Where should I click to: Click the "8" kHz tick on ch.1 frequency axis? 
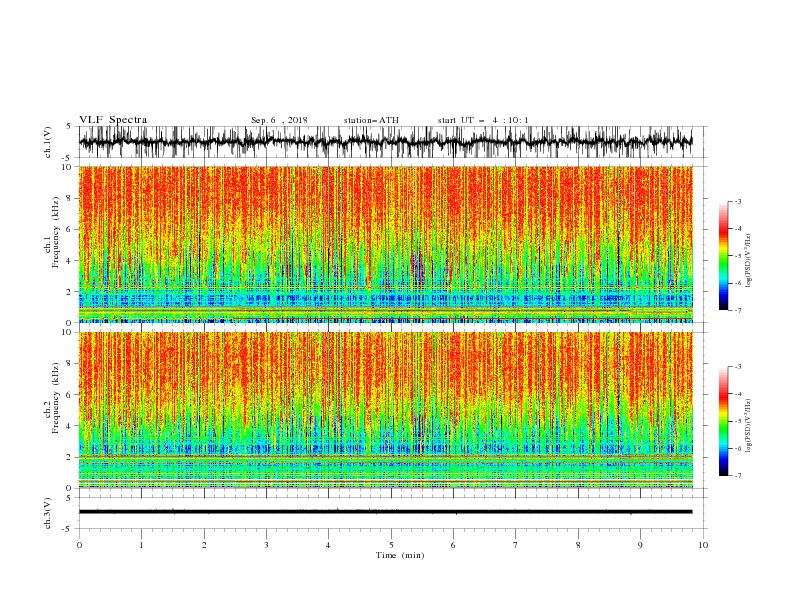pos(70,198)
